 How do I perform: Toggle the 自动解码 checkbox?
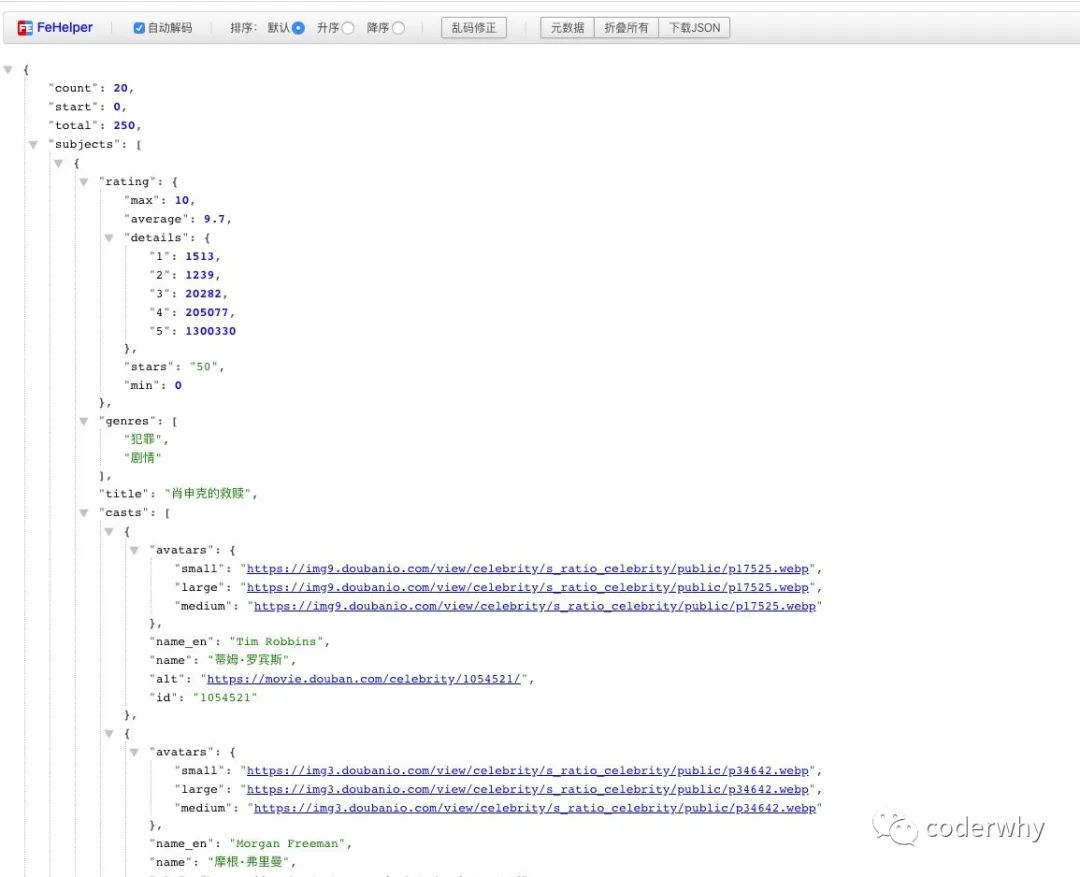[139, 28]
